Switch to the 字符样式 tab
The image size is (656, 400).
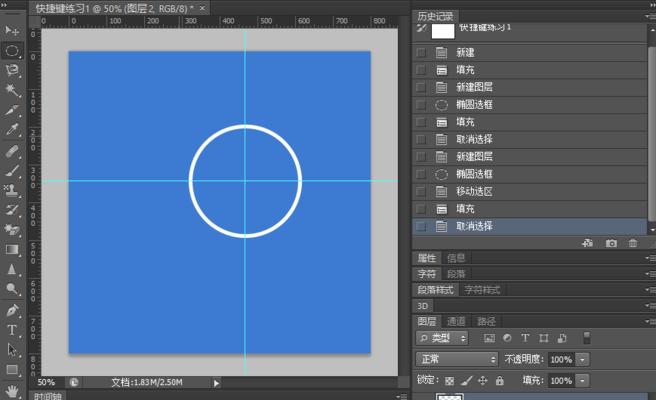482,290
